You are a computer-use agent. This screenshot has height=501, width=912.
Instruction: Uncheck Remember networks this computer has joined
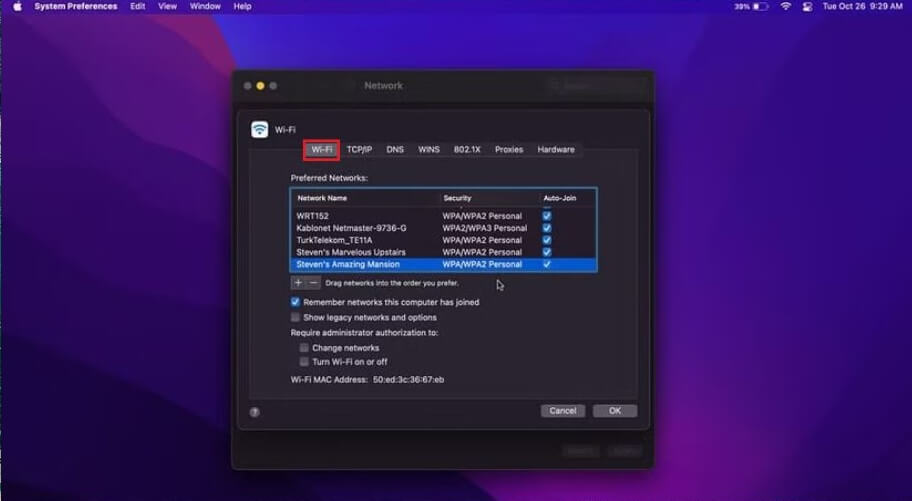click(x=295, y=302)
